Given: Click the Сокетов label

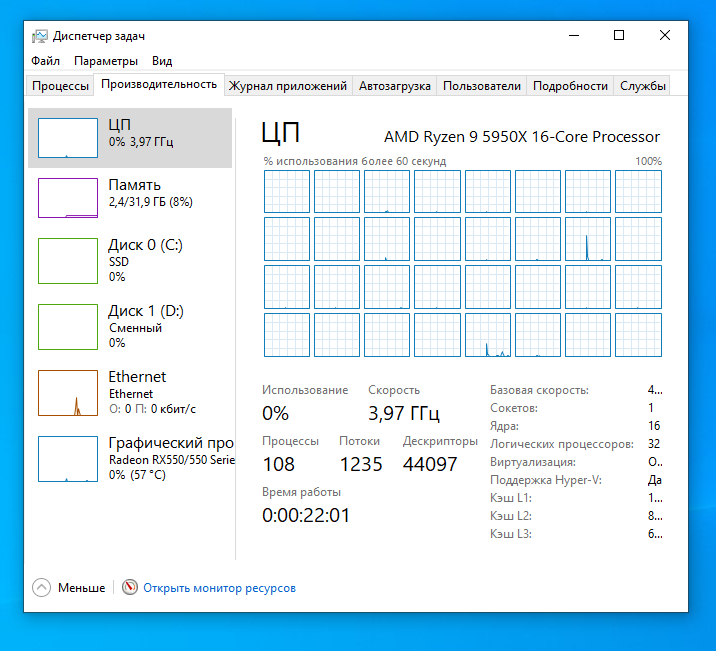Looking at the screenshot, I should coord(514,408).
